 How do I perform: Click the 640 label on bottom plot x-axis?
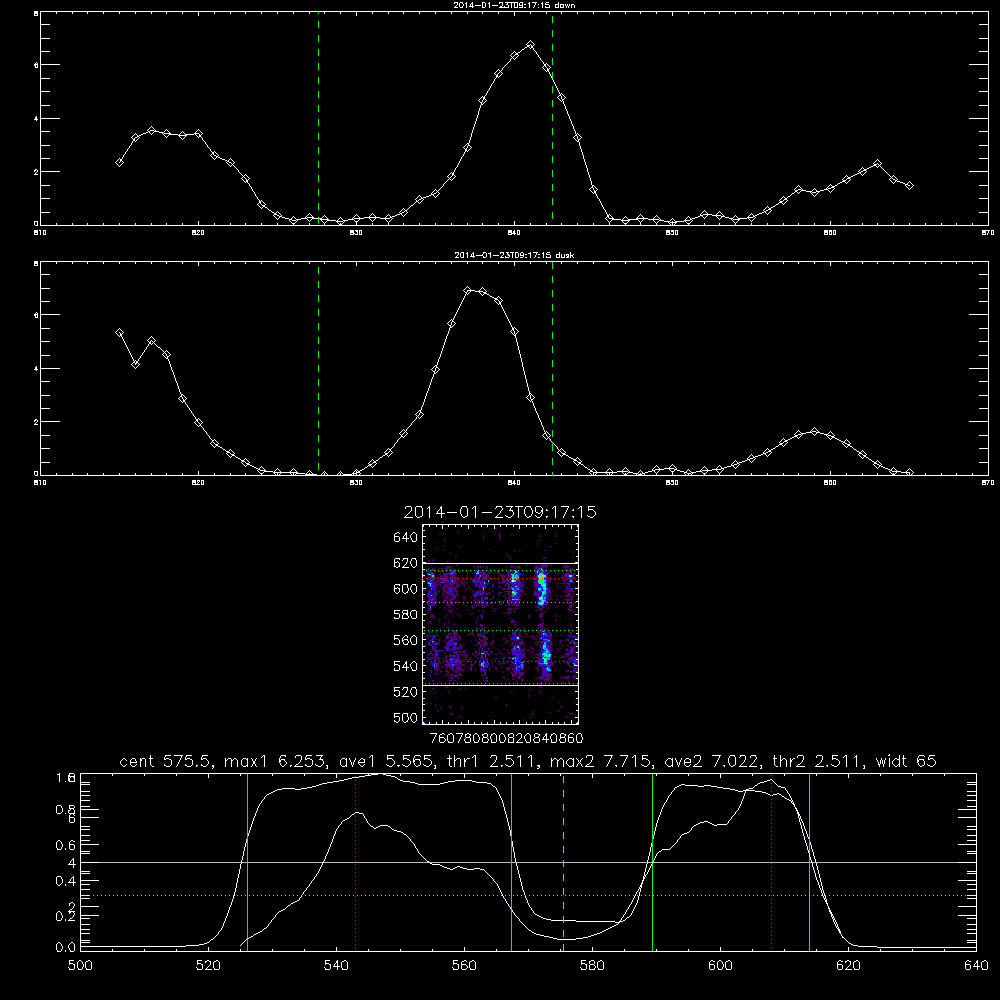coord(976,966)
